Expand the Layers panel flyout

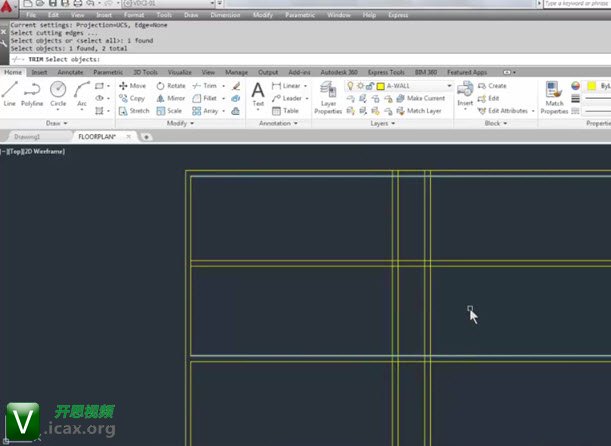(383, 123)
